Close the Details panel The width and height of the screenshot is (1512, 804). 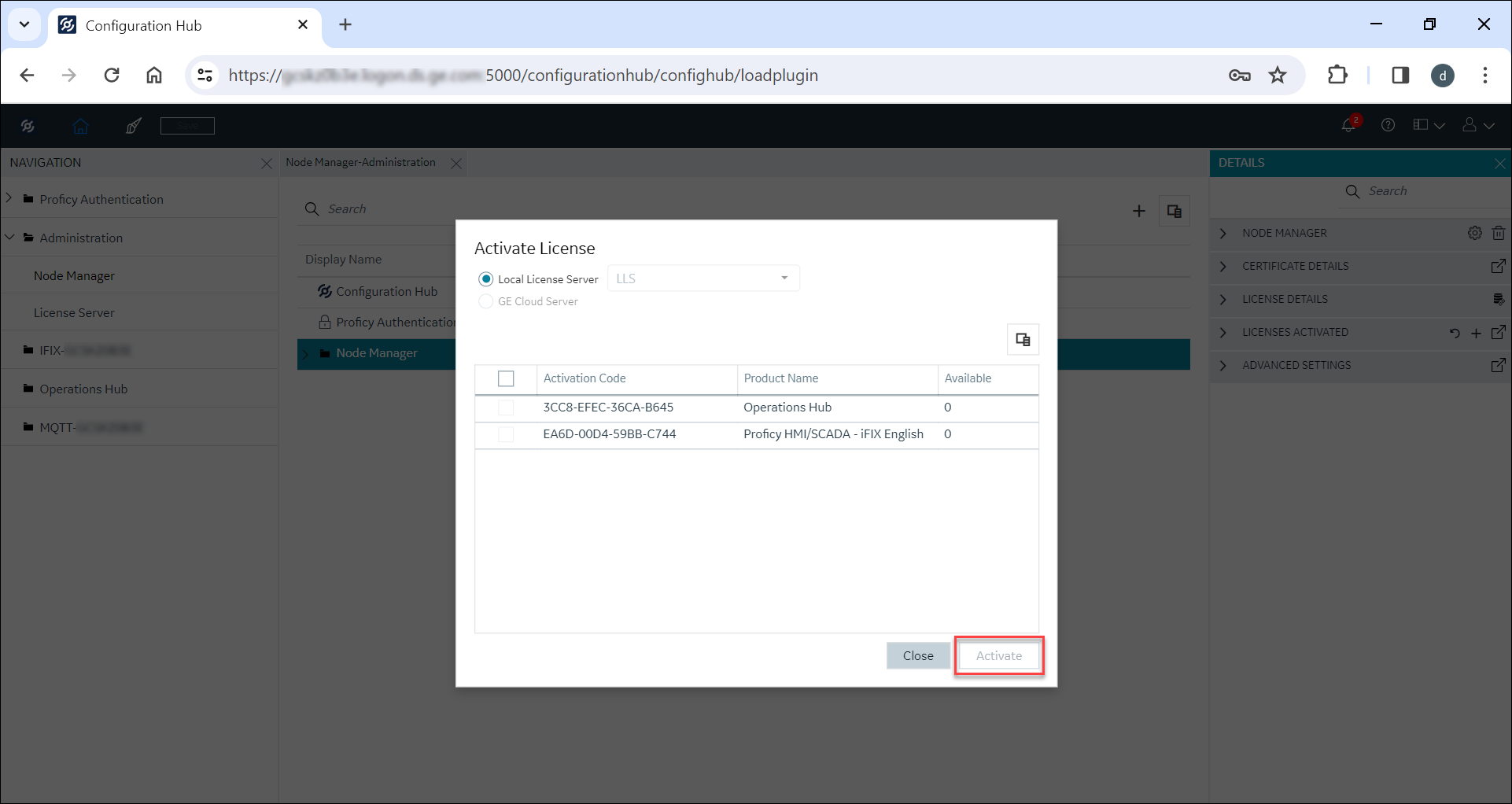point(1499,163)
